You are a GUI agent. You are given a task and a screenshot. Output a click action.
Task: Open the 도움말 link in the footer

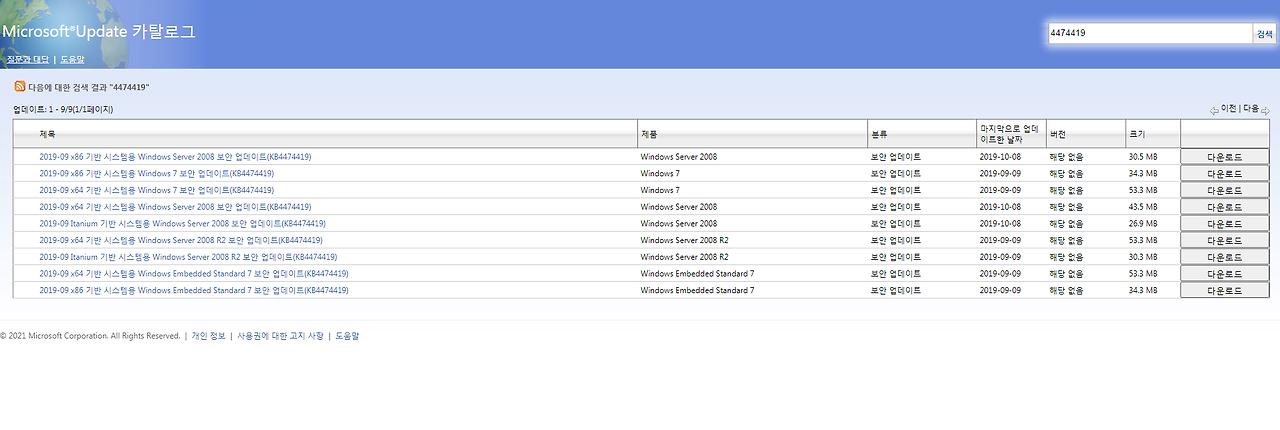pyautogui.click(x=346, y=336)
